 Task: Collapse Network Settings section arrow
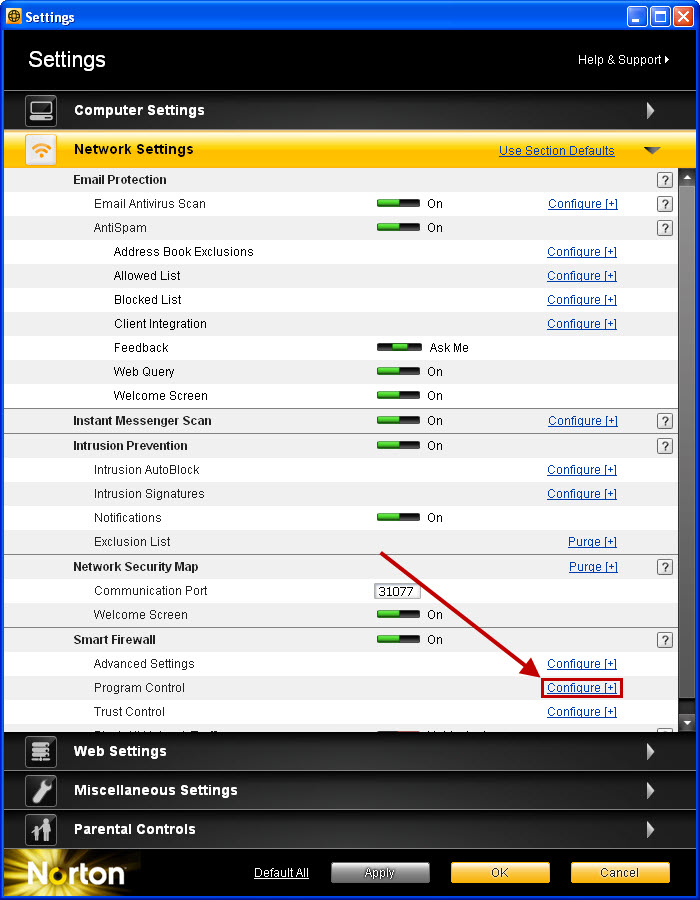[652, 150]
